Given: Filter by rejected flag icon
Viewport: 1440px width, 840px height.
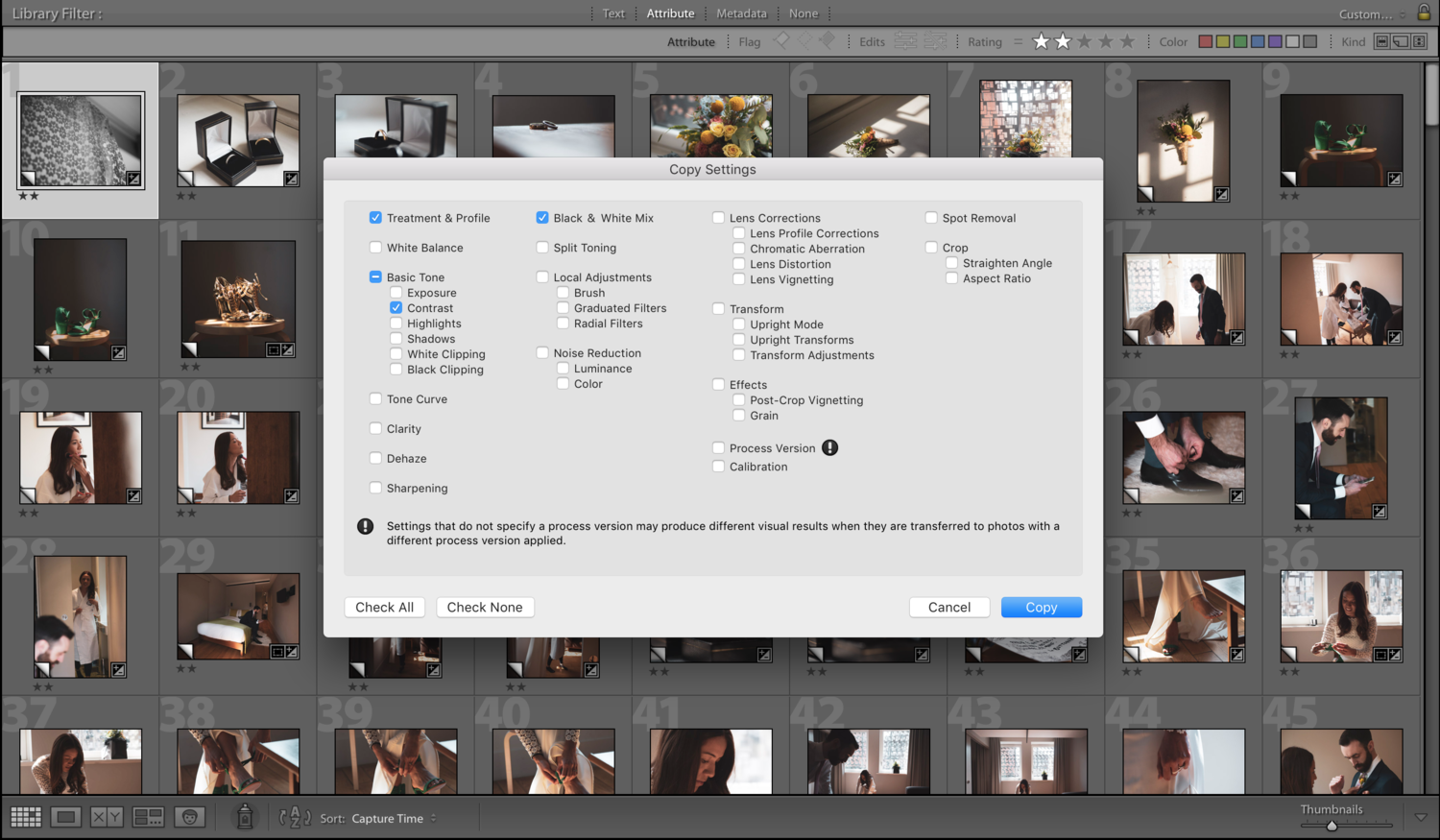Looking at the screenshot, I should tap(827, 40).
